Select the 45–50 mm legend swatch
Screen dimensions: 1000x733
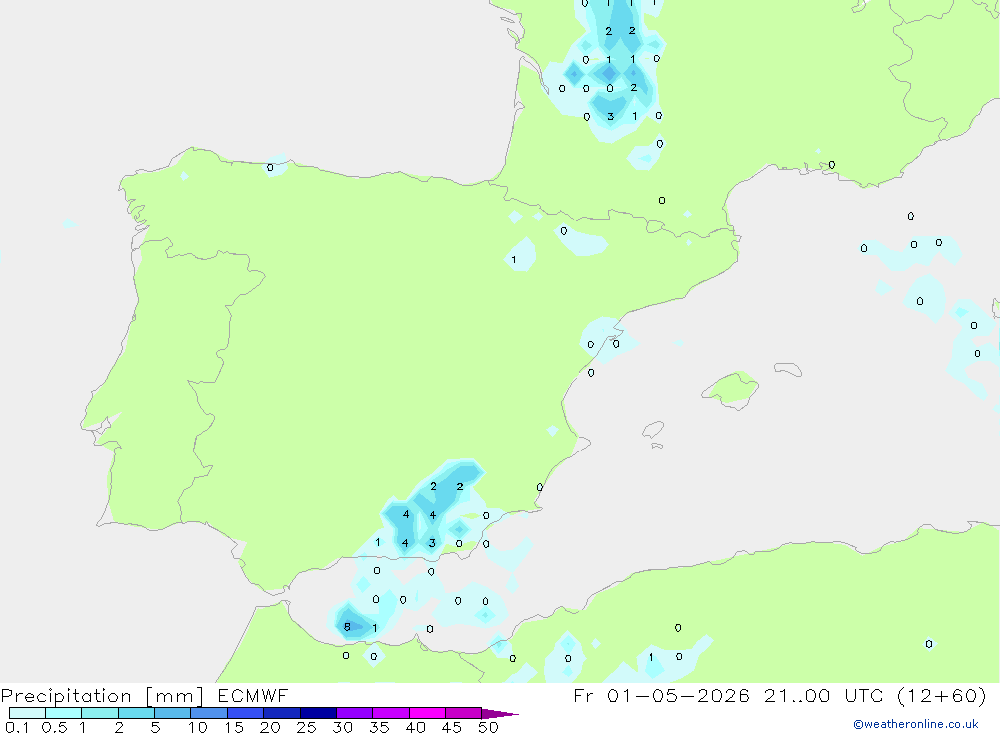(x=464, y=713)
